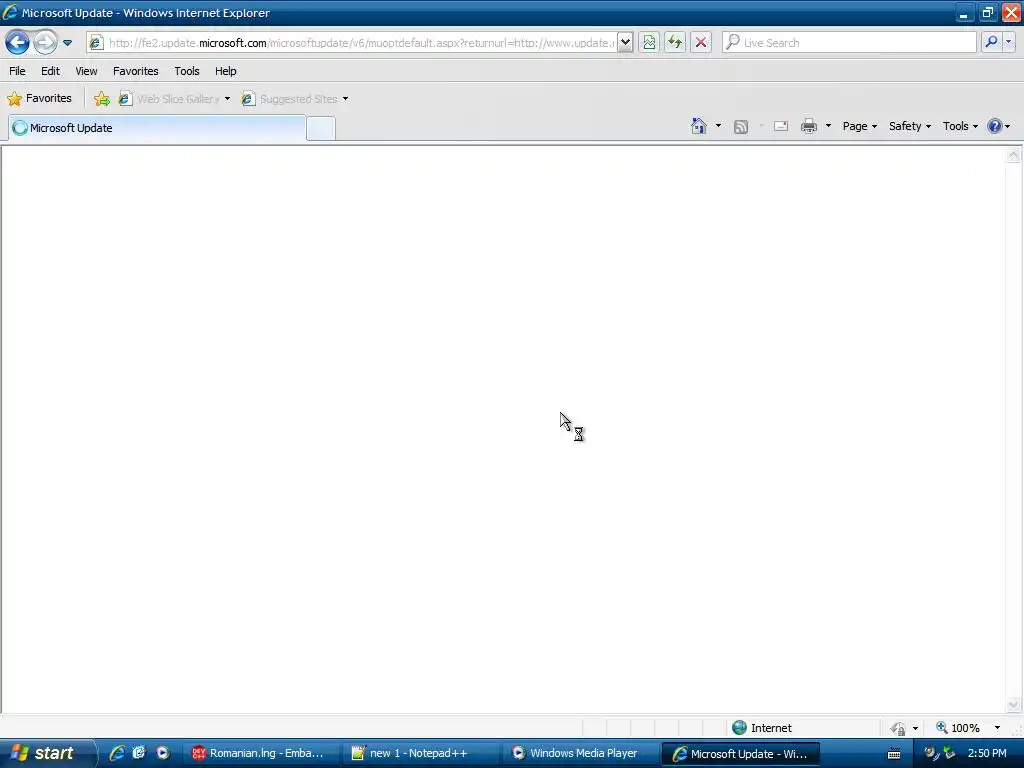1024x768 pixels.
Task: Open the Safety command menu
Action: tap(910, 126)
